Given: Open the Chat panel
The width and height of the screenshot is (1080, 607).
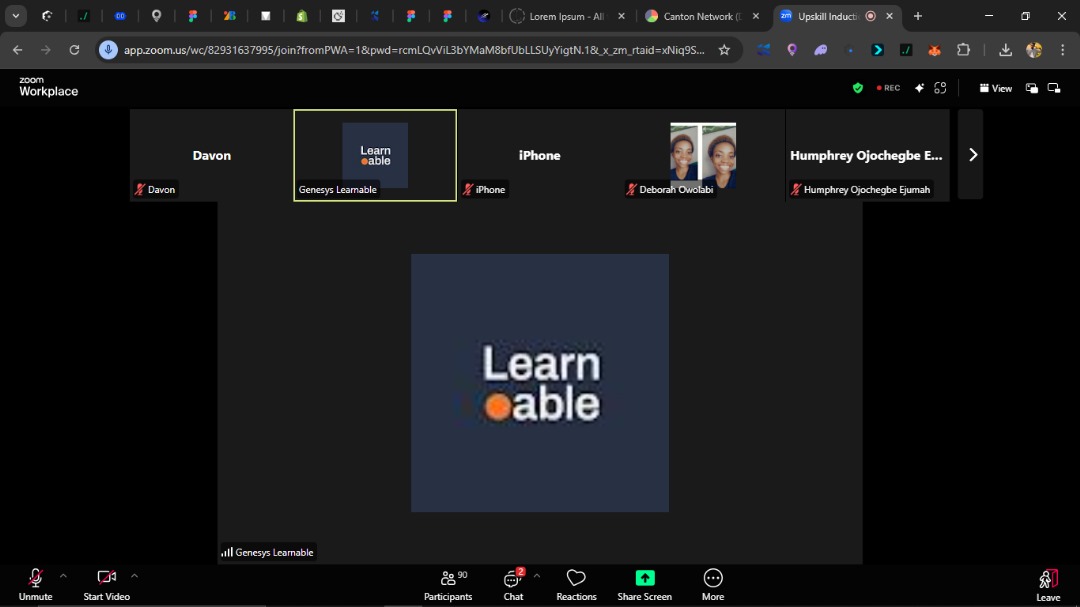Looking at the screenshot, I should 513,584.
